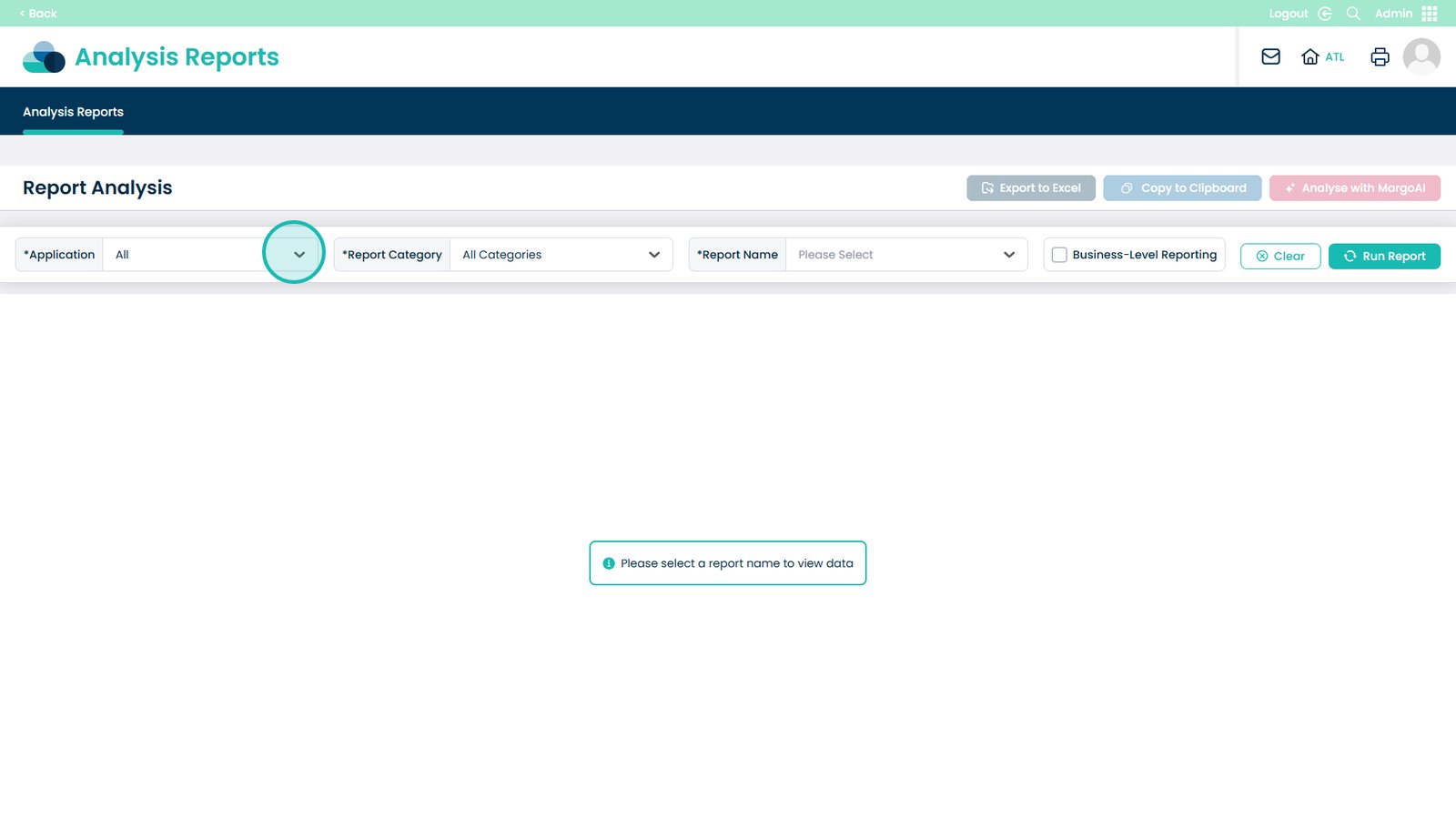
Task: Click the printer icon
Action: tap(1380, 56)
